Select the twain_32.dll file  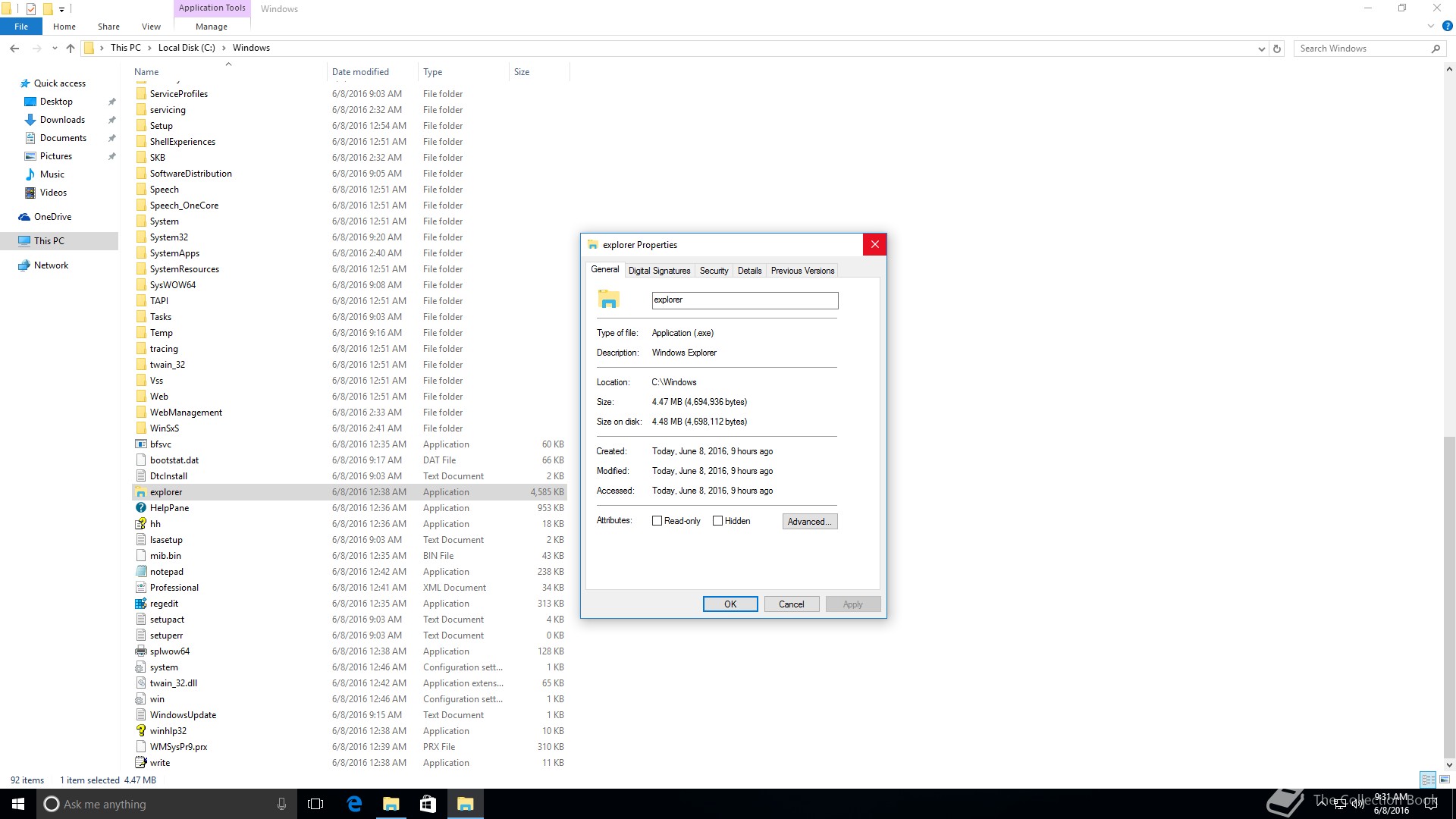(350, 683)
